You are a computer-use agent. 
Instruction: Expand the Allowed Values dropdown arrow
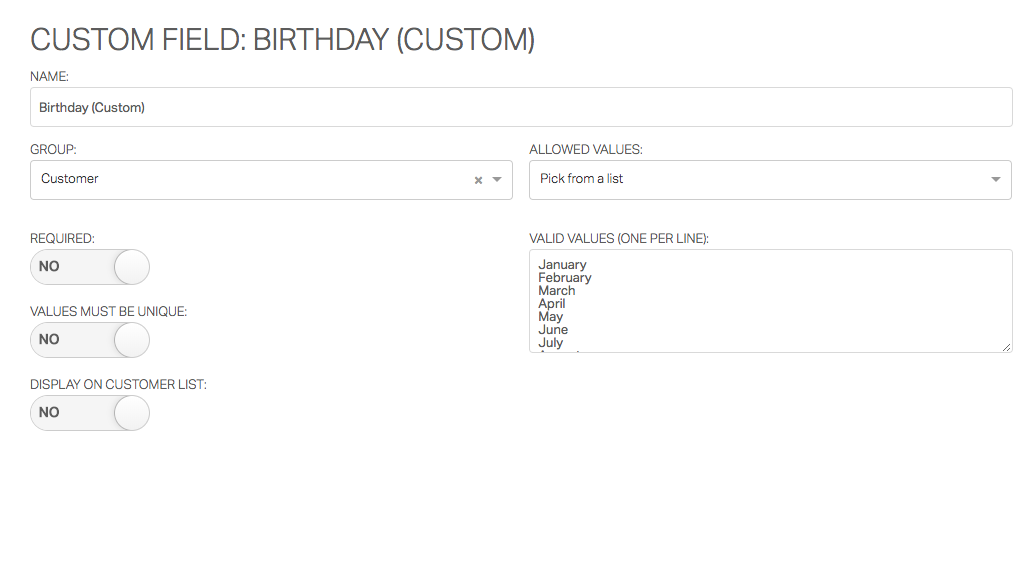(x=995, y=180)
